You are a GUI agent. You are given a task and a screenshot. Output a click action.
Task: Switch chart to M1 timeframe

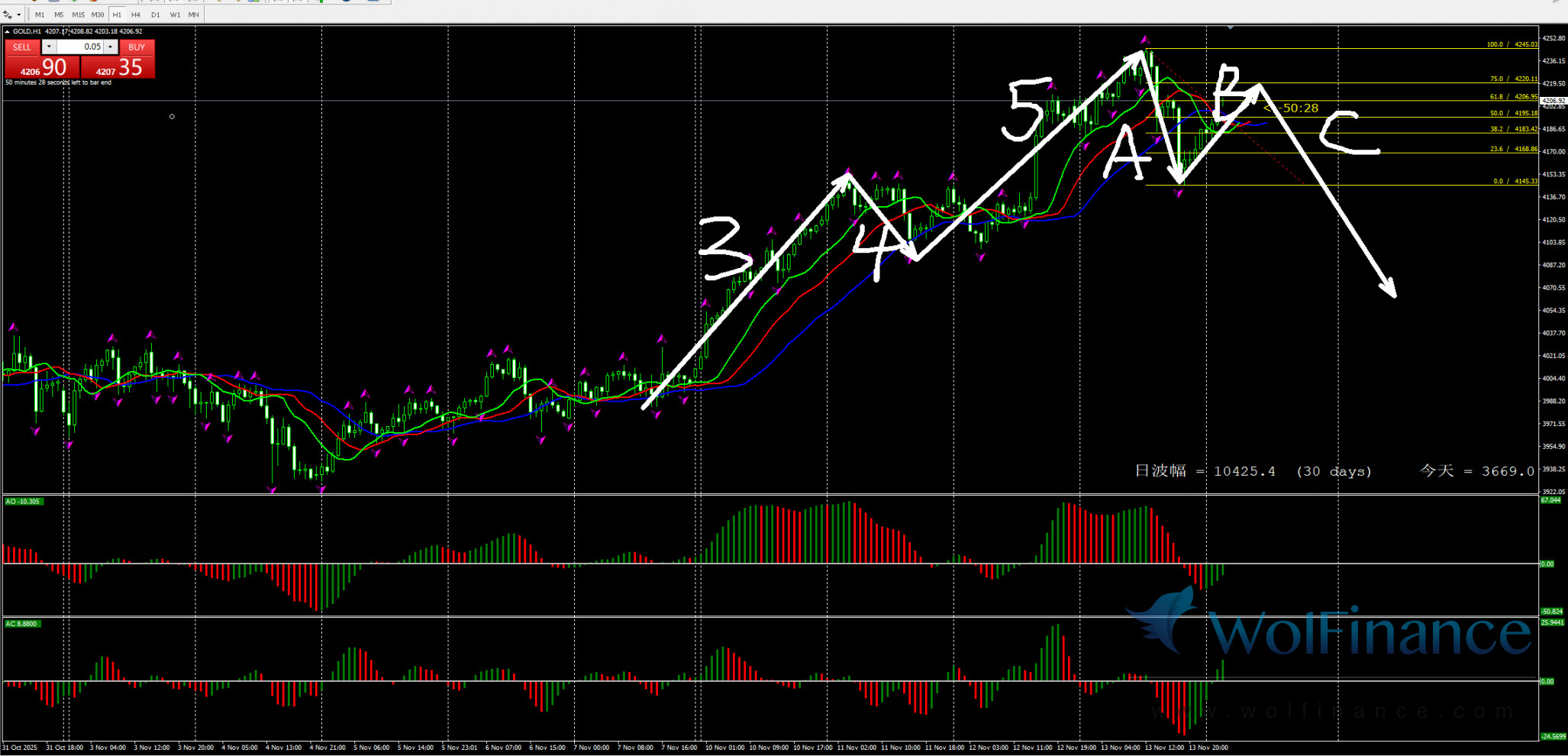(40, 15)
